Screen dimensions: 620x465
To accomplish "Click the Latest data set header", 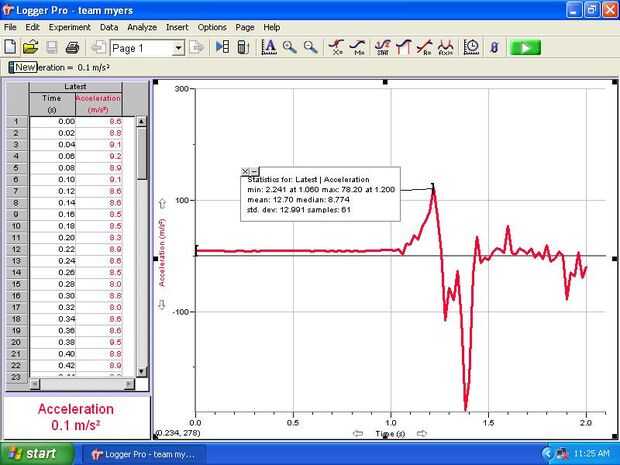I will (76, 87).
